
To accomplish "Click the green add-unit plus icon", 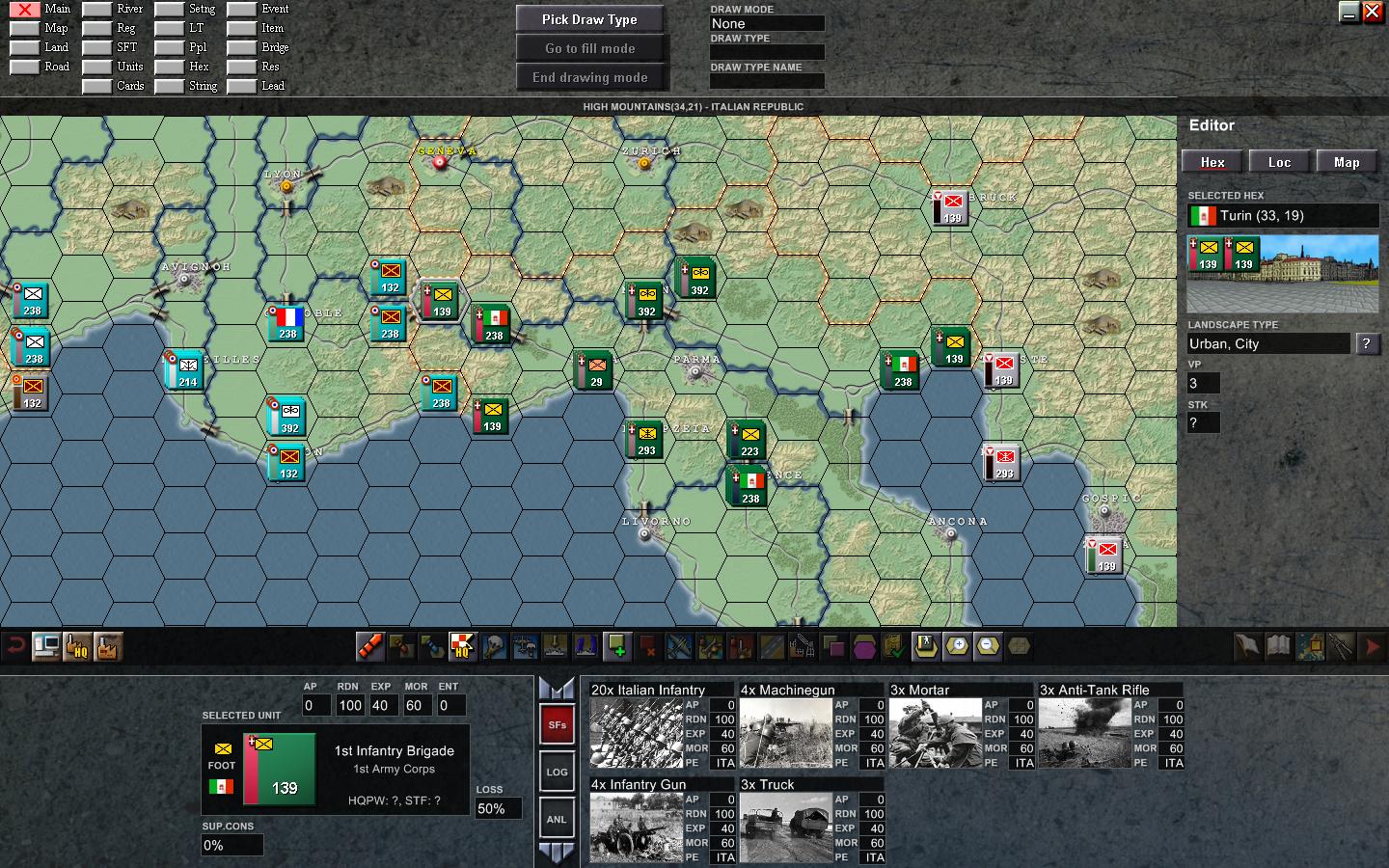I will point(617,646).
